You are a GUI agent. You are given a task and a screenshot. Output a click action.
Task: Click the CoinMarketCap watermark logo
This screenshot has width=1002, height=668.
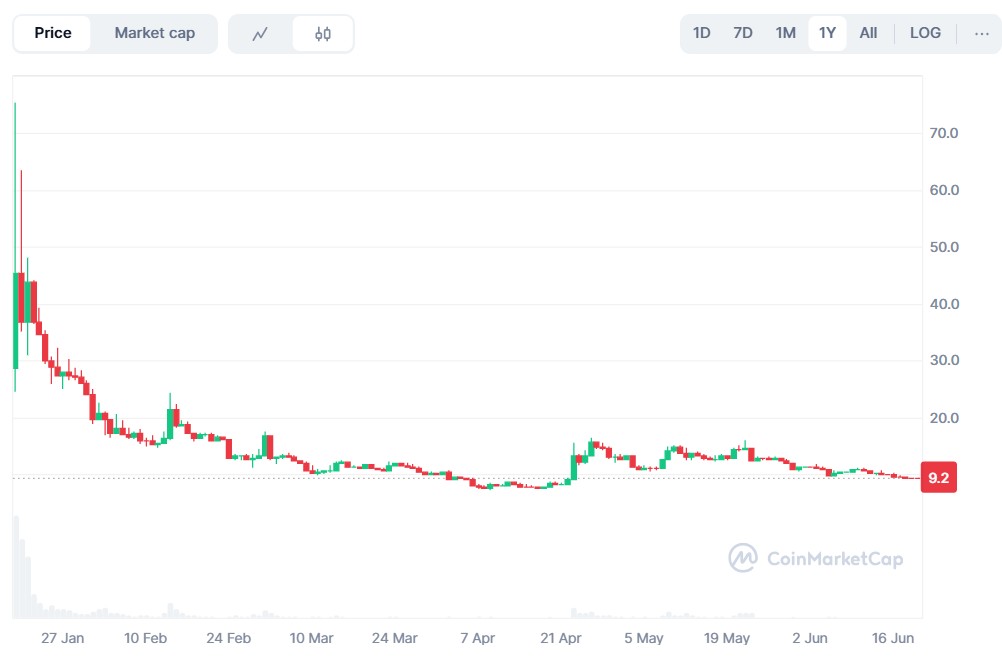pyautogui.click(x=816, y=558)
